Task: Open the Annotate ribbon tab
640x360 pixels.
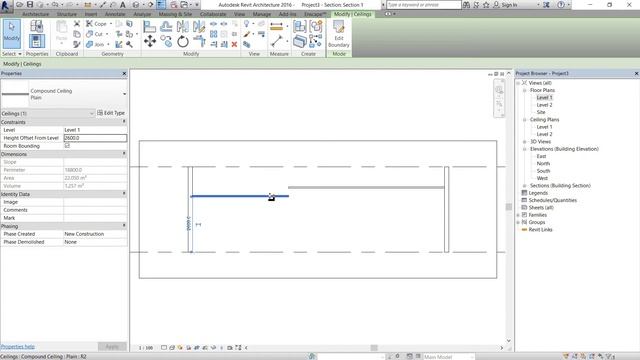Action: (115, 14)
